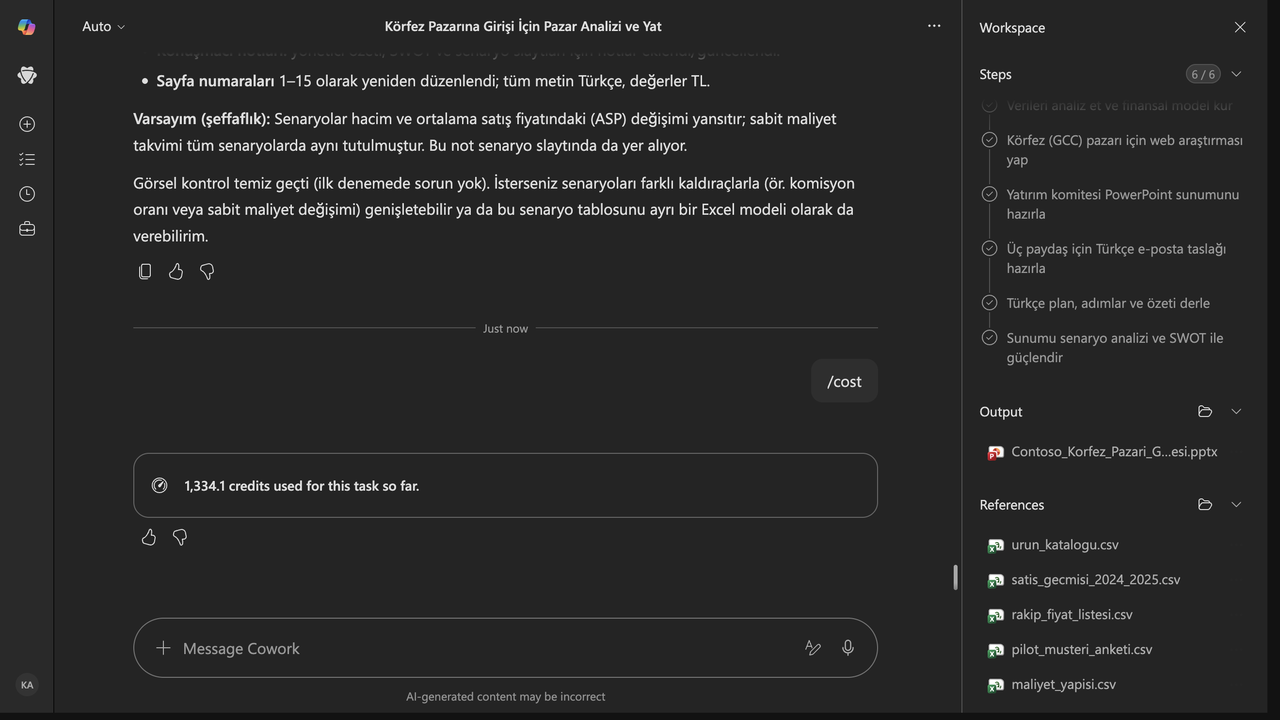Open urun_katalogu.csv reference file

[x=1053, y=545]
